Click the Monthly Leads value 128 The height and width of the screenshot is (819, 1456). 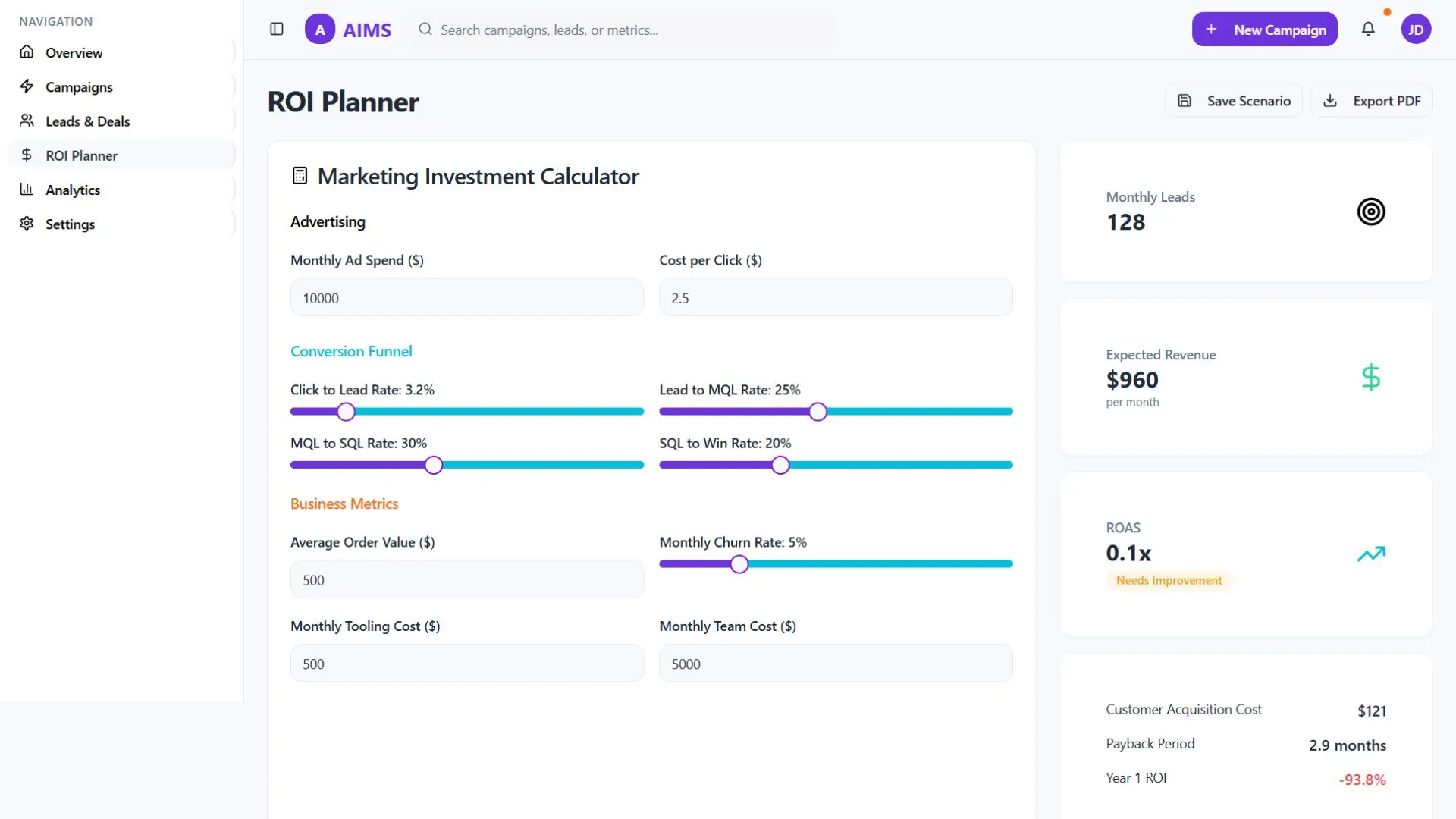1125,222
